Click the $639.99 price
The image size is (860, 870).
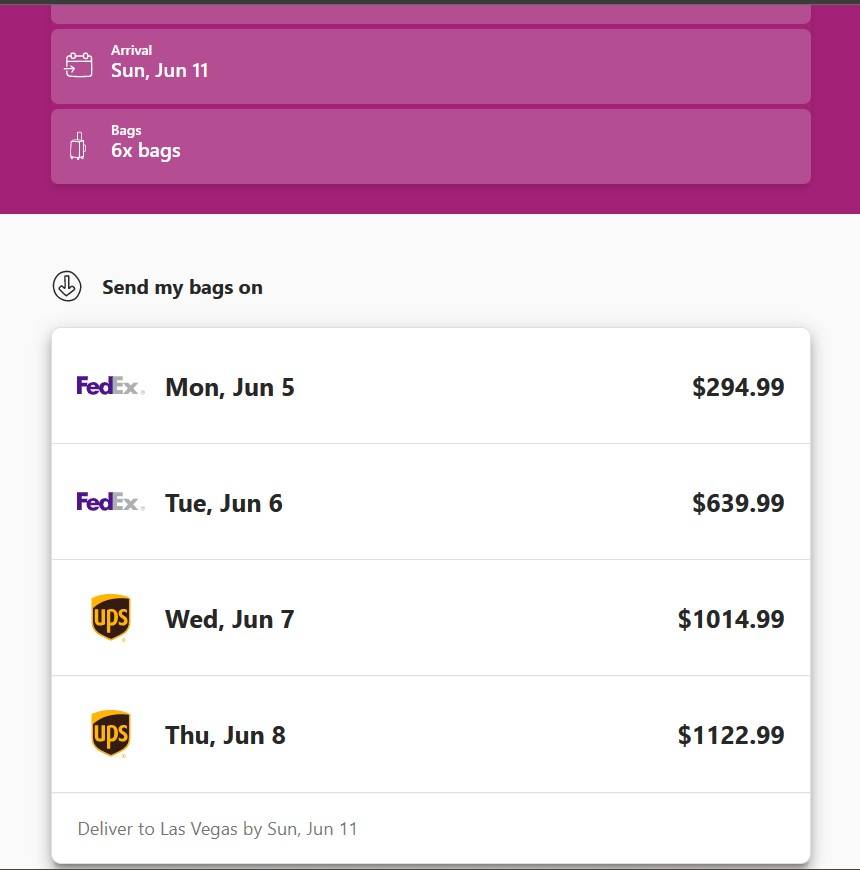[738, 503]
